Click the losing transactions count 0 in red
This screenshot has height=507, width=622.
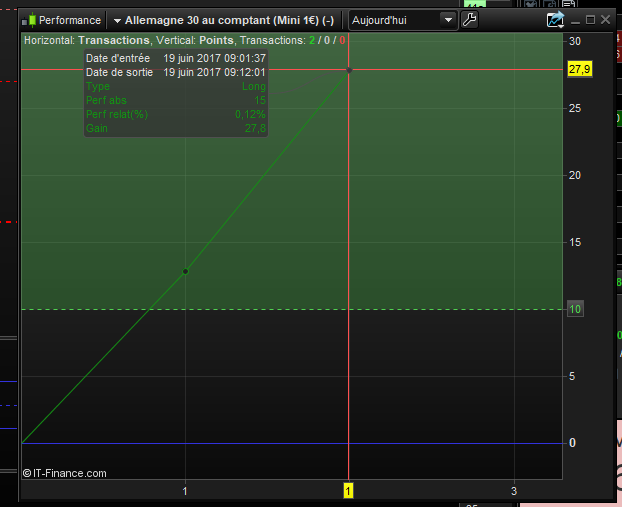pyautogui.click(x=342, y=40)
